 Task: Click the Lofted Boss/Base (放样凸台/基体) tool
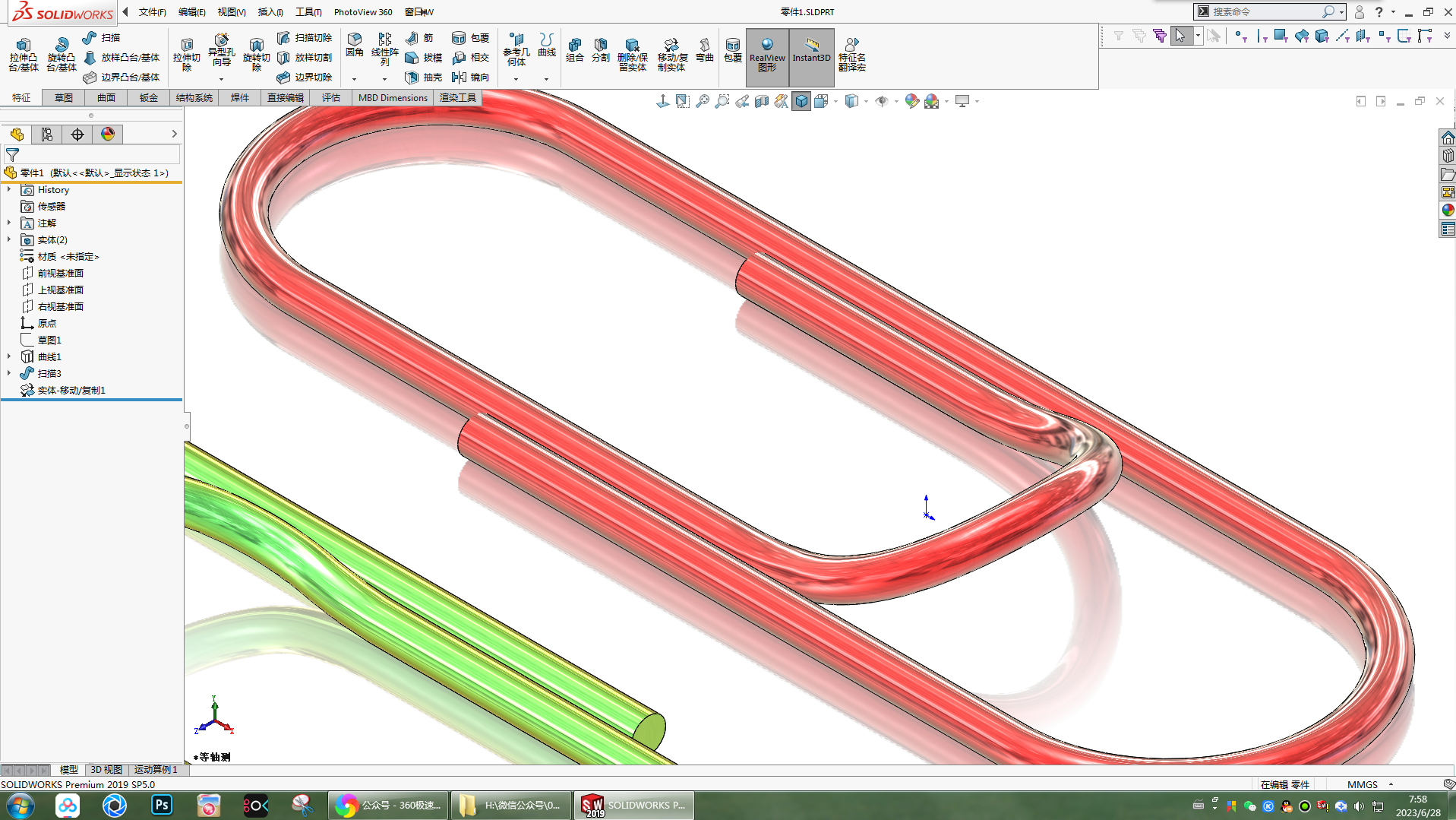(x=122, y=57)
